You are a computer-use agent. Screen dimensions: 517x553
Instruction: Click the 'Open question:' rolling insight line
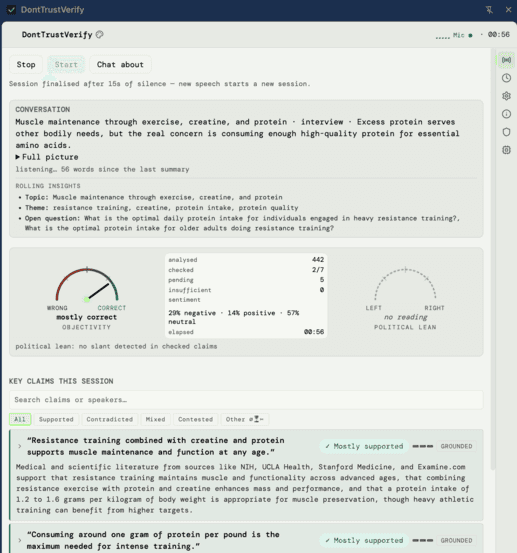click(x=242, y=223)
